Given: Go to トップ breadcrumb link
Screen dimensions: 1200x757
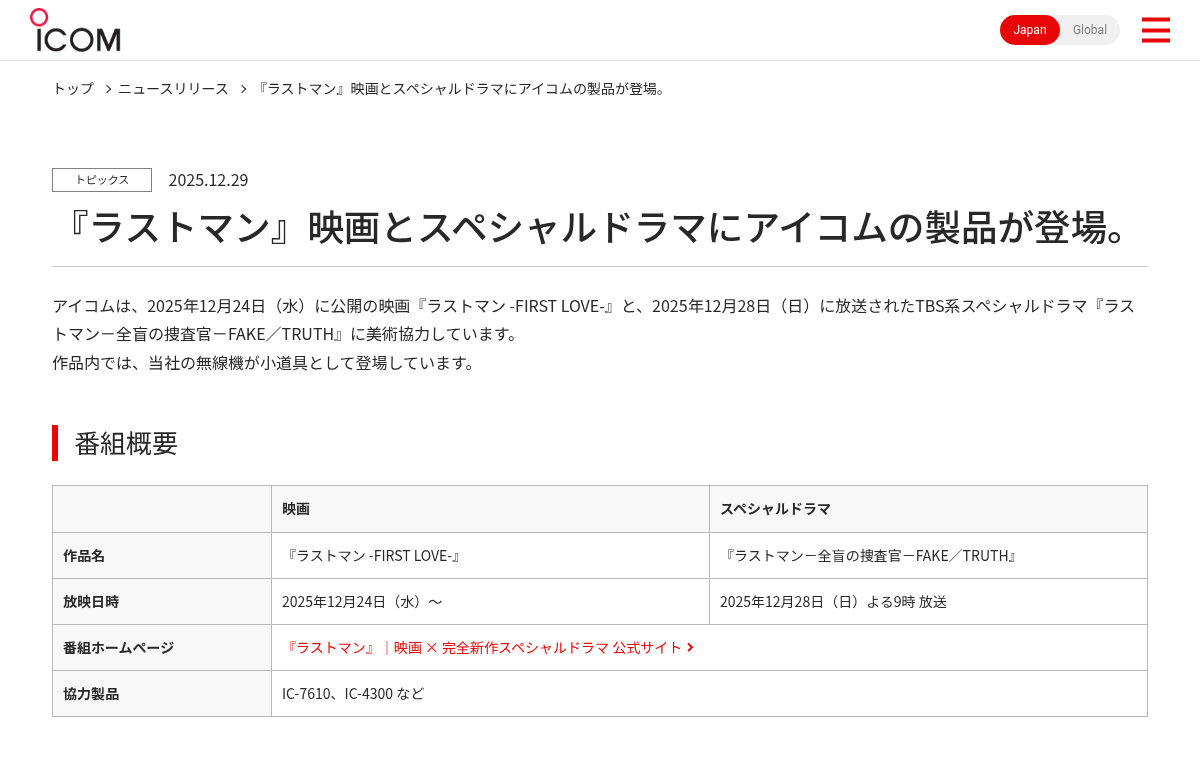Looking at the screenshot, I should pyautogui.click(x=73, y=88).
